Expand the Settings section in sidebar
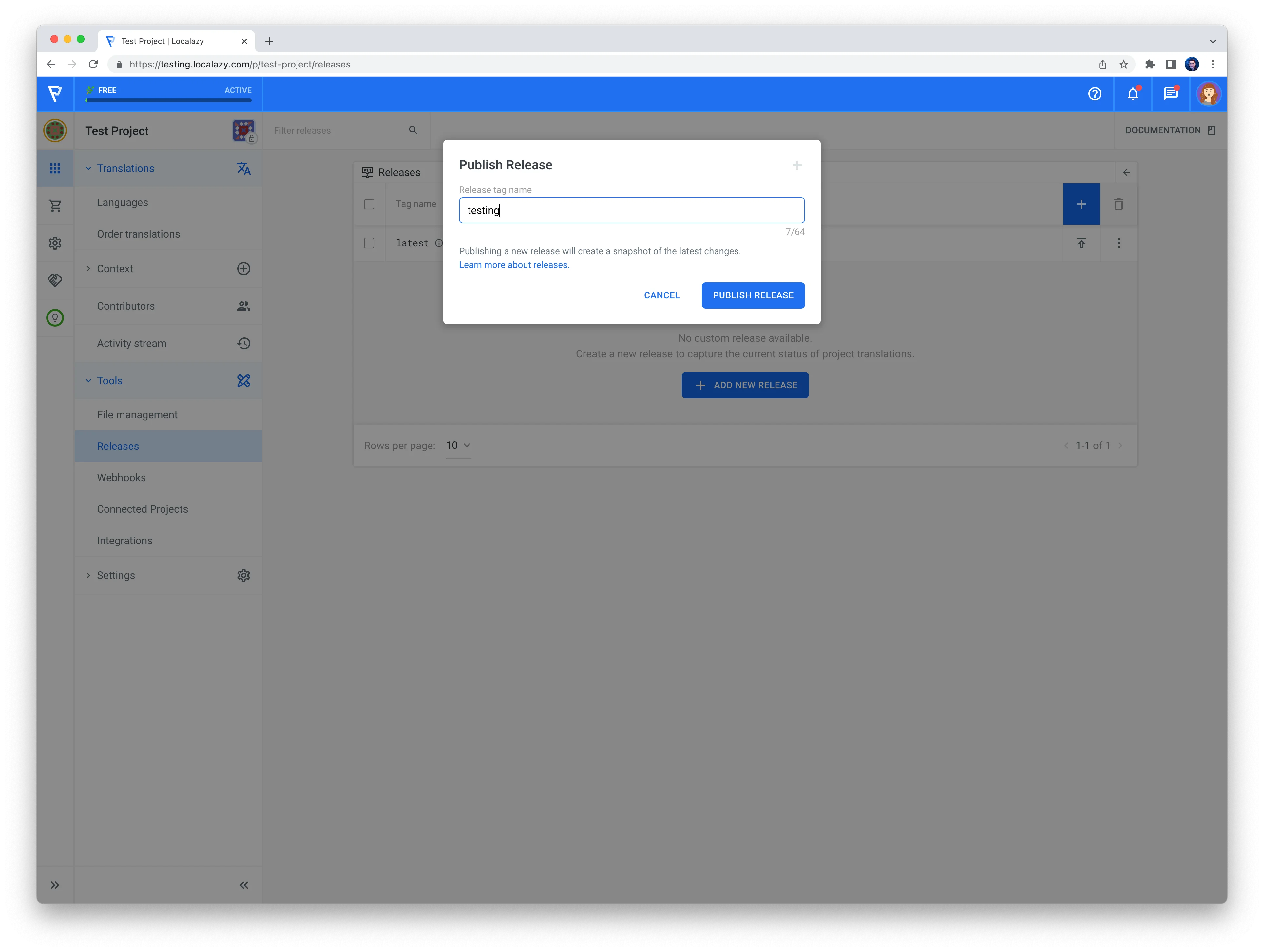 click(88, 576)
